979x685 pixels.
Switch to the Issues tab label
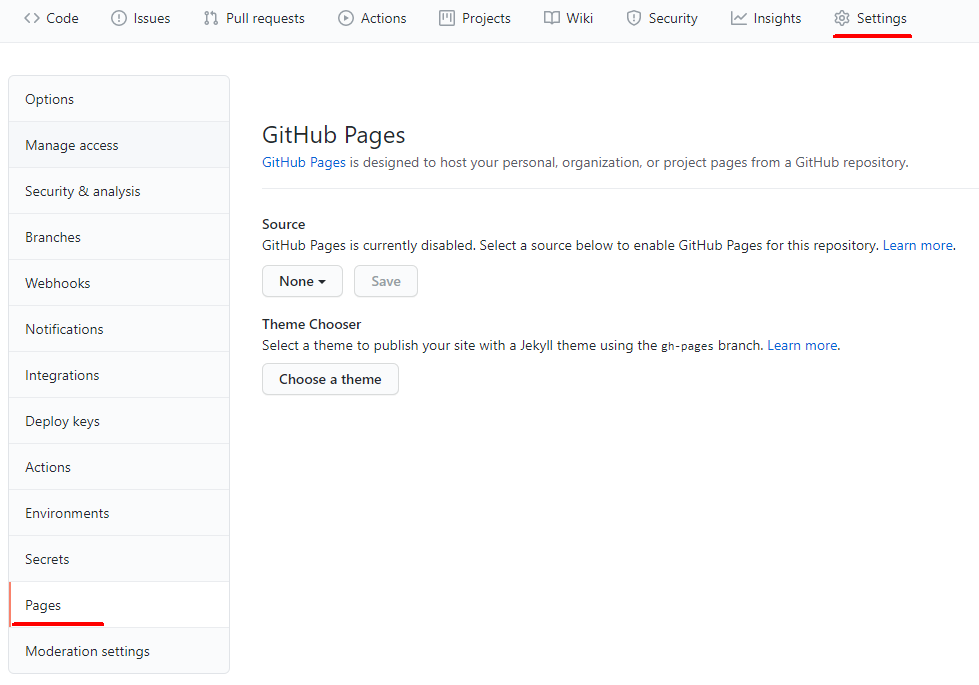click(x=152, y=19)
